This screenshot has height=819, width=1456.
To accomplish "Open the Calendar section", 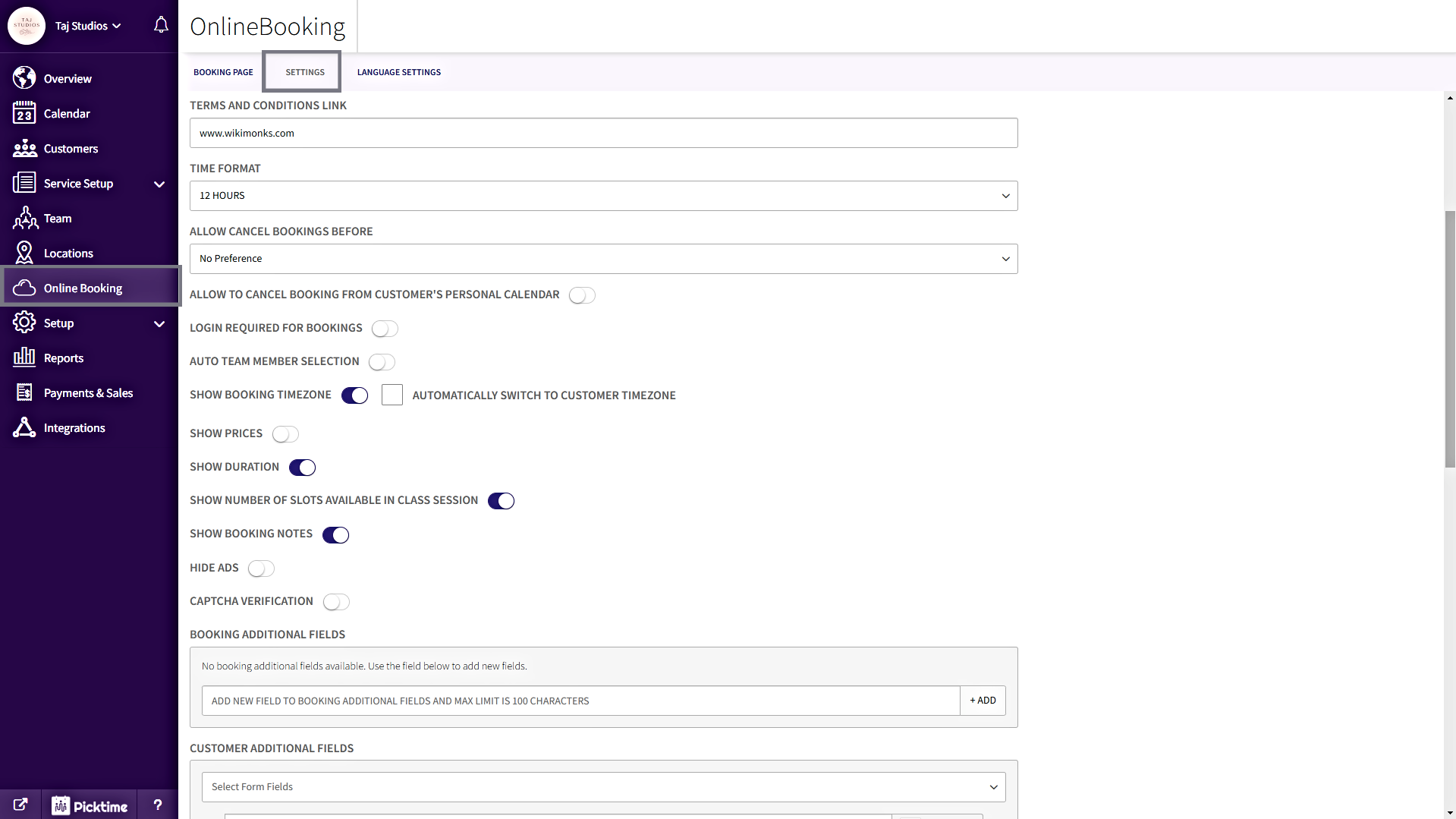I will pos(68,112).
